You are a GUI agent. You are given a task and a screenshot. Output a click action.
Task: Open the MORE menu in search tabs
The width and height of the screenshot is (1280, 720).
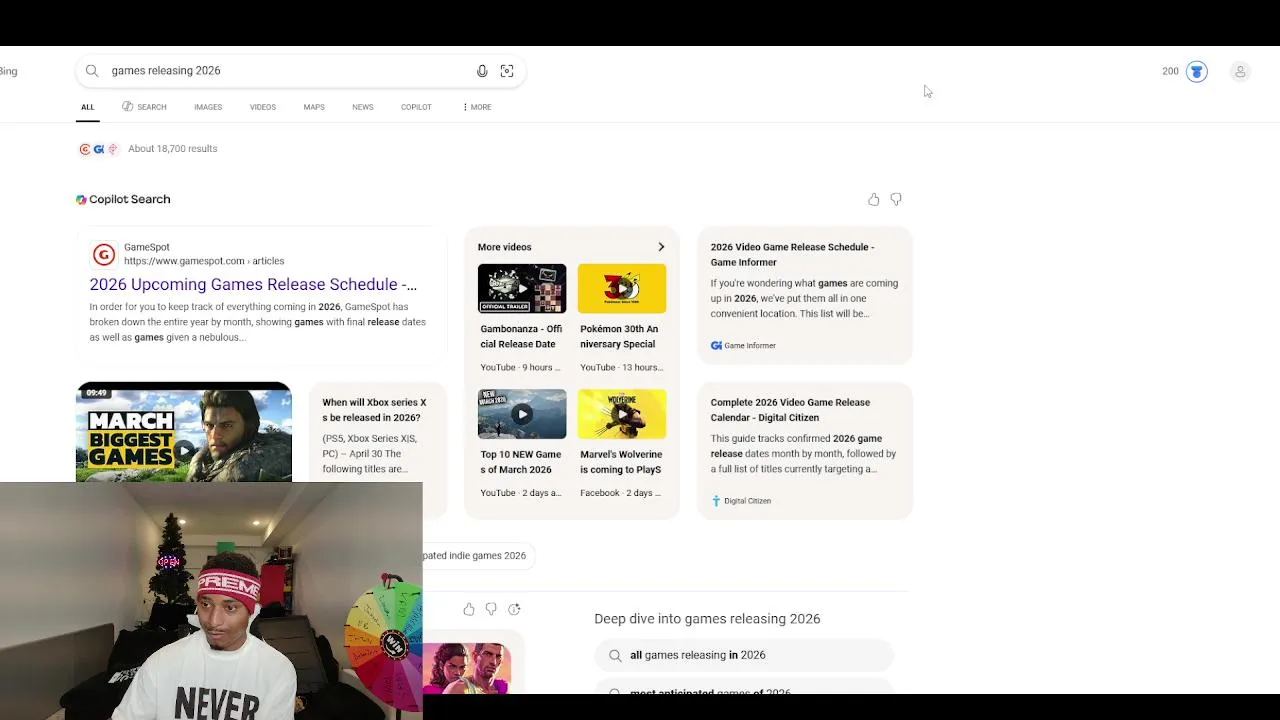tap(477, 107)
